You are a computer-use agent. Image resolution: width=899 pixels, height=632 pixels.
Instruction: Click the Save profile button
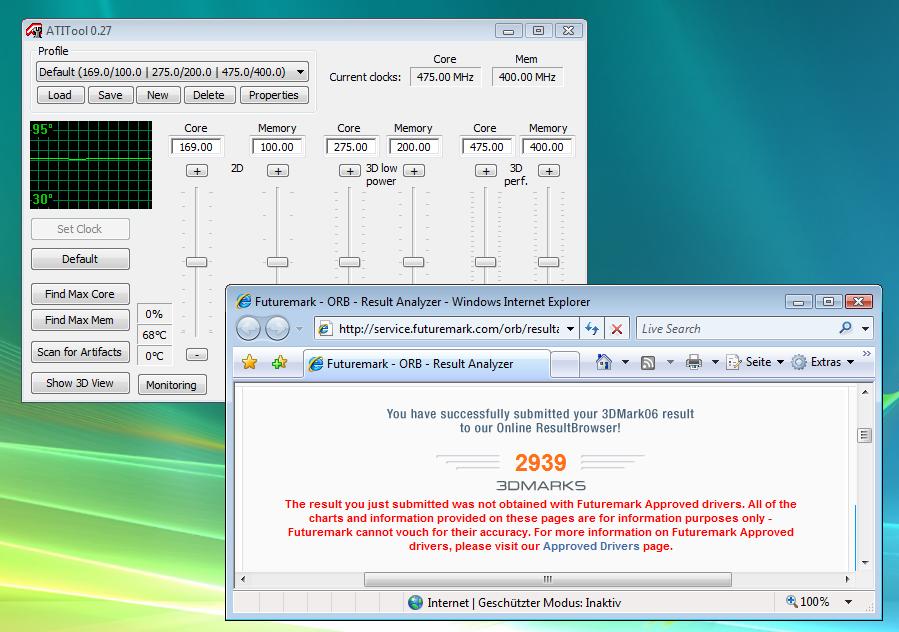(x=110, y=95)
